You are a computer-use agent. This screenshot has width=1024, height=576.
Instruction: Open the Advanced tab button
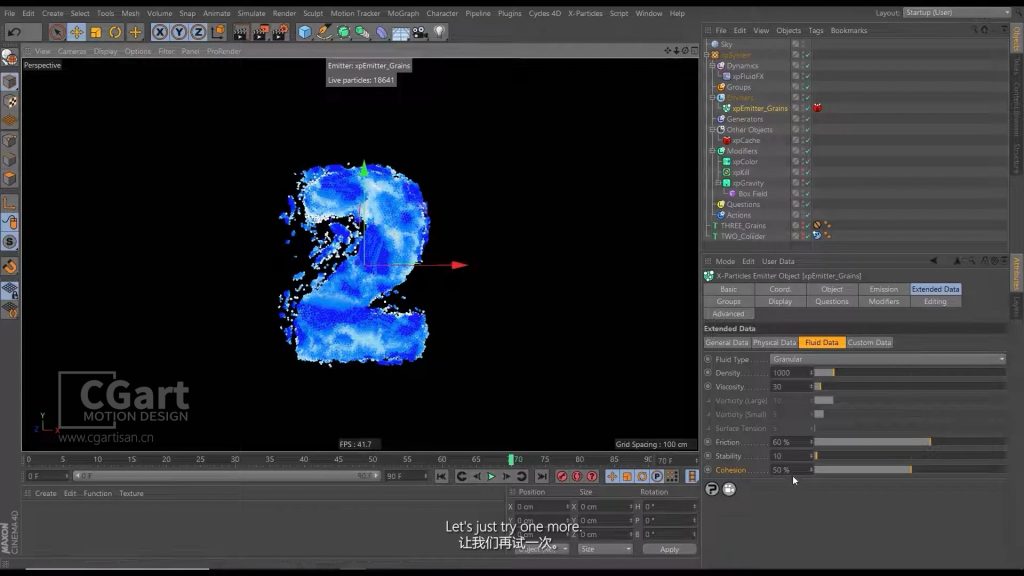728,314
